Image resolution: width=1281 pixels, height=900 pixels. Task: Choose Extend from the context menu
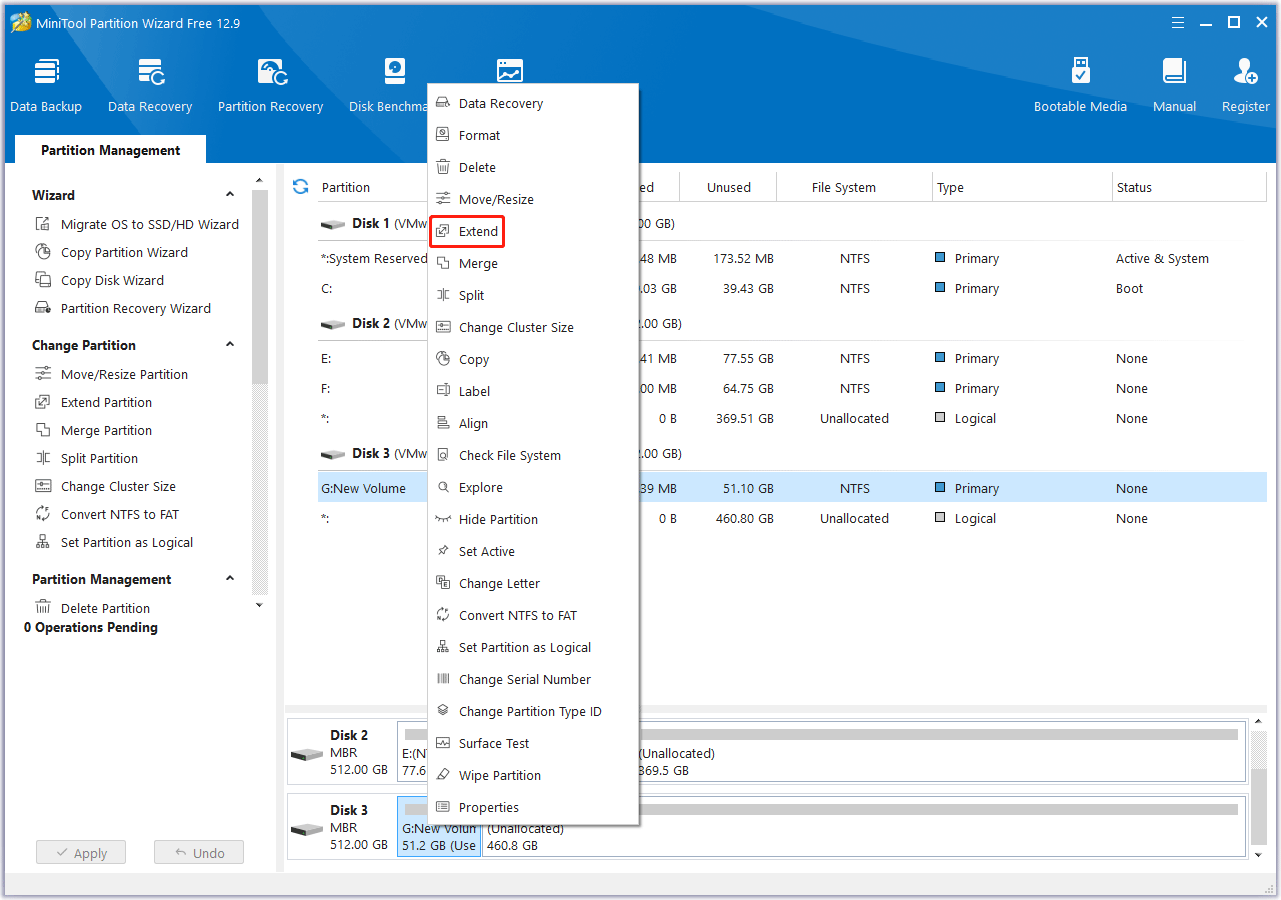coord(533,231)
